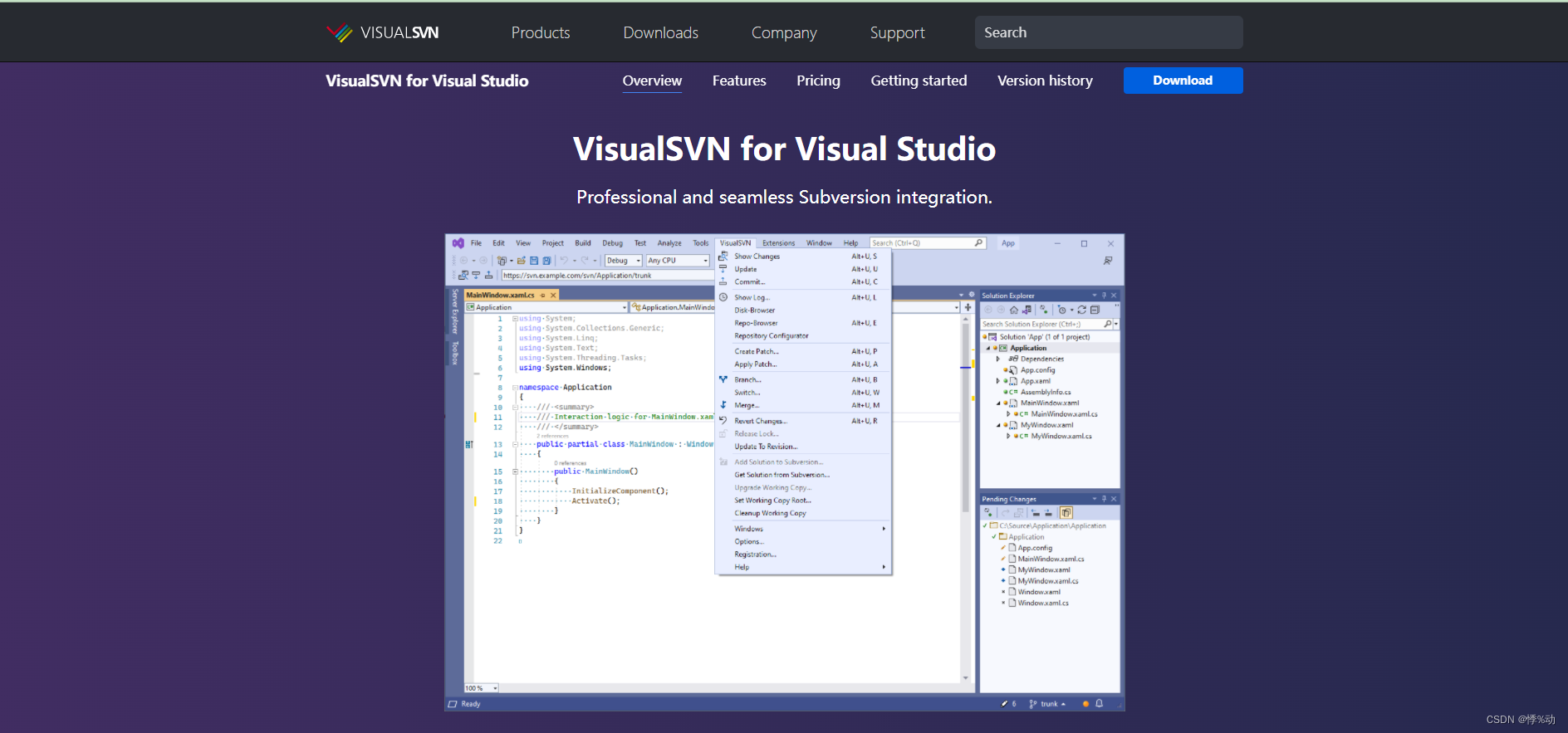This screenshot has height=733, width=1568.
Task: Open the Application scope dropdown in the editor
Action: point(546,307)
